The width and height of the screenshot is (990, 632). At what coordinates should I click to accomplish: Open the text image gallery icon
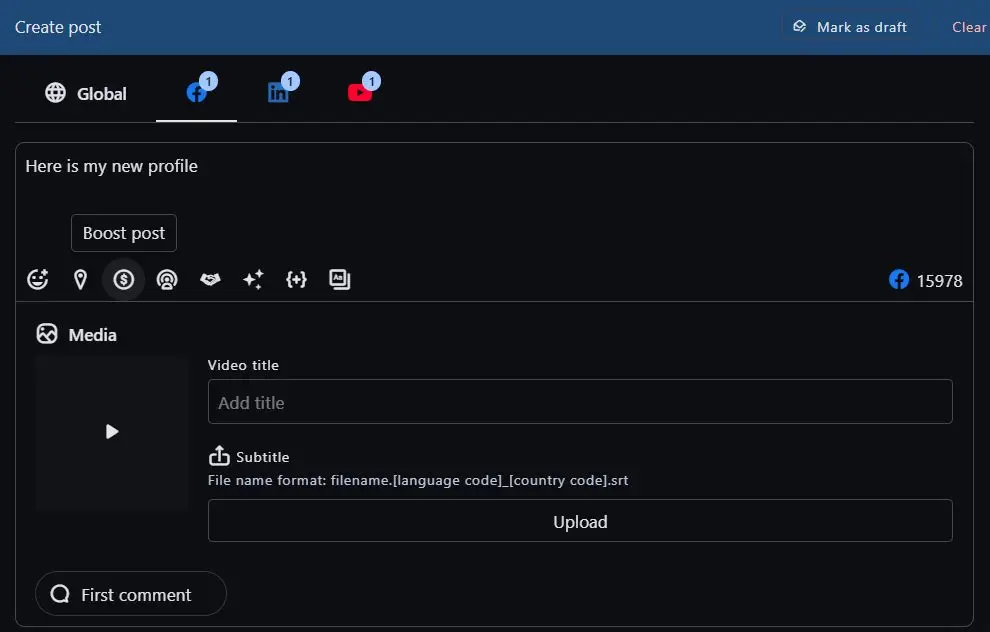tap(340, 279)
